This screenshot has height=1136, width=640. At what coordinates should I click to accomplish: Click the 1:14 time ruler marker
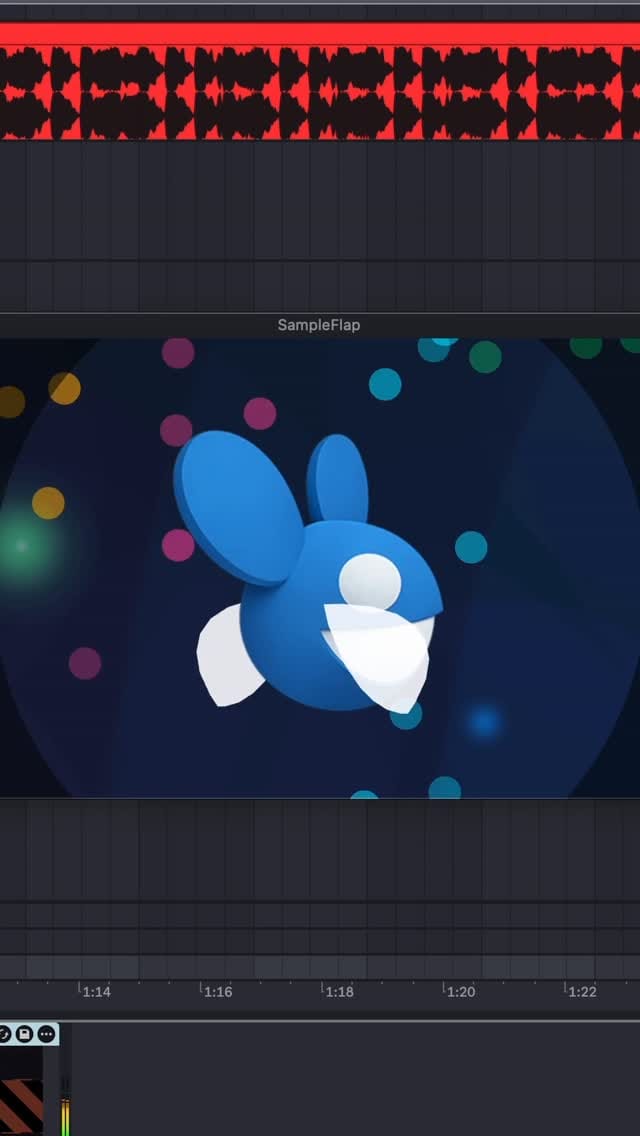click(x=96, y=992)
